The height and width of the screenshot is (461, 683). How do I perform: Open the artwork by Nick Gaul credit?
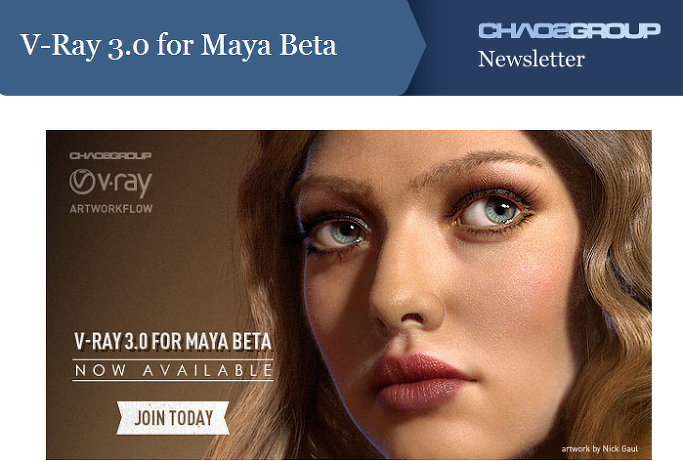coord(600,448)
